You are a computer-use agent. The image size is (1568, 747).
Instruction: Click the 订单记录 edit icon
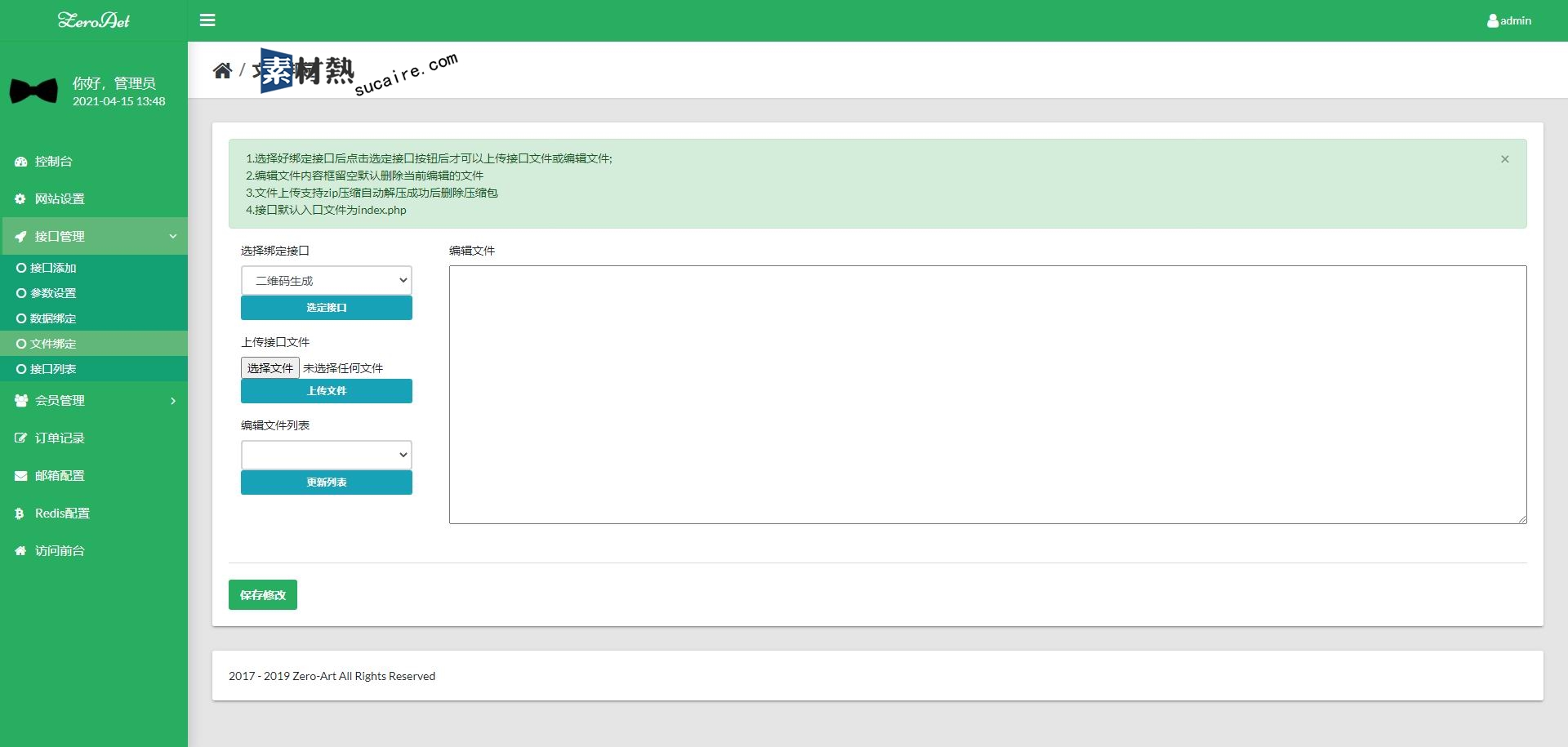(20, 438)
